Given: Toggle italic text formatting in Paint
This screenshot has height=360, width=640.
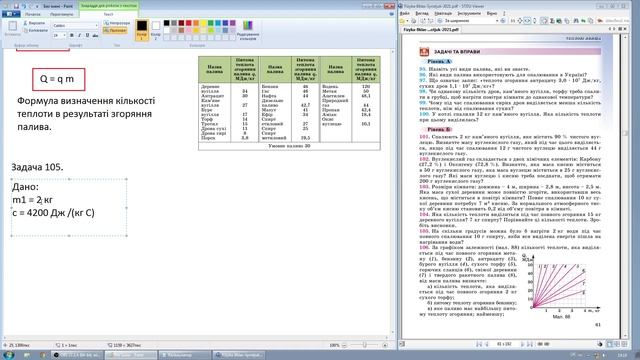Looking at the screenshot, I should [79, 36].
